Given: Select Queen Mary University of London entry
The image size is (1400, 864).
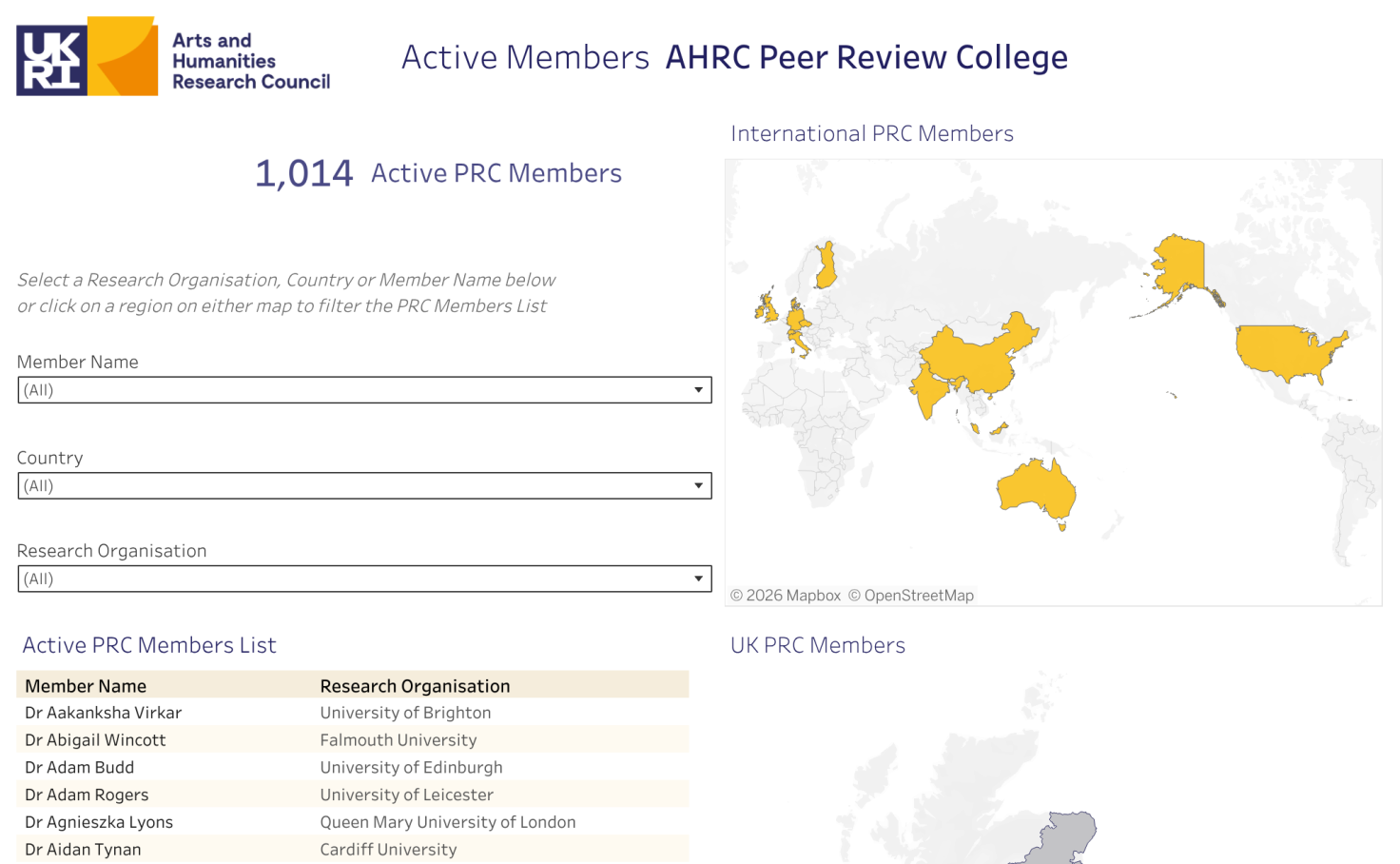Looking at the screenshot, I should (447, 822).
